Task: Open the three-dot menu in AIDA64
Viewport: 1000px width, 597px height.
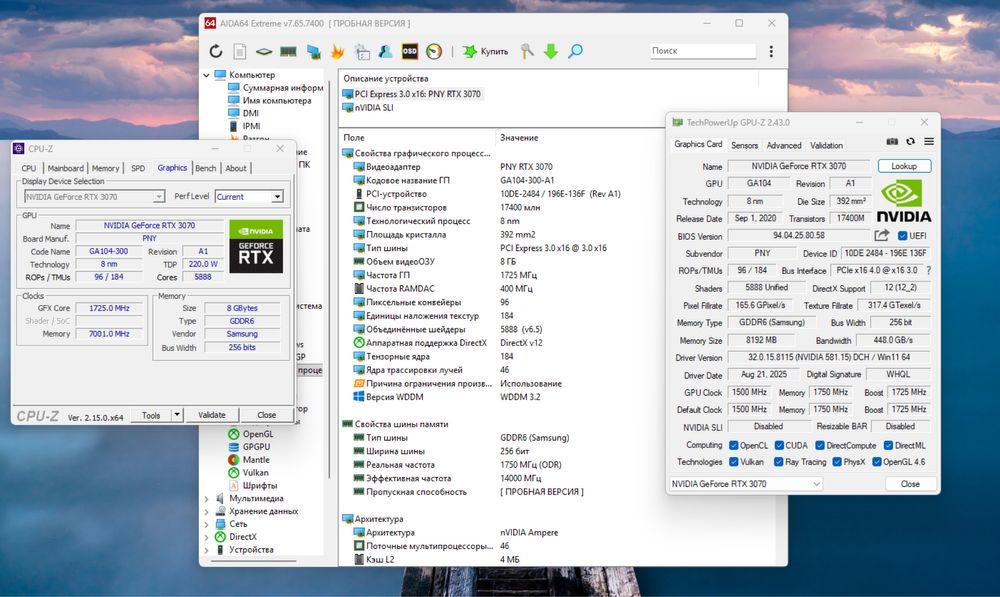Action: click(x=771, y=51)
